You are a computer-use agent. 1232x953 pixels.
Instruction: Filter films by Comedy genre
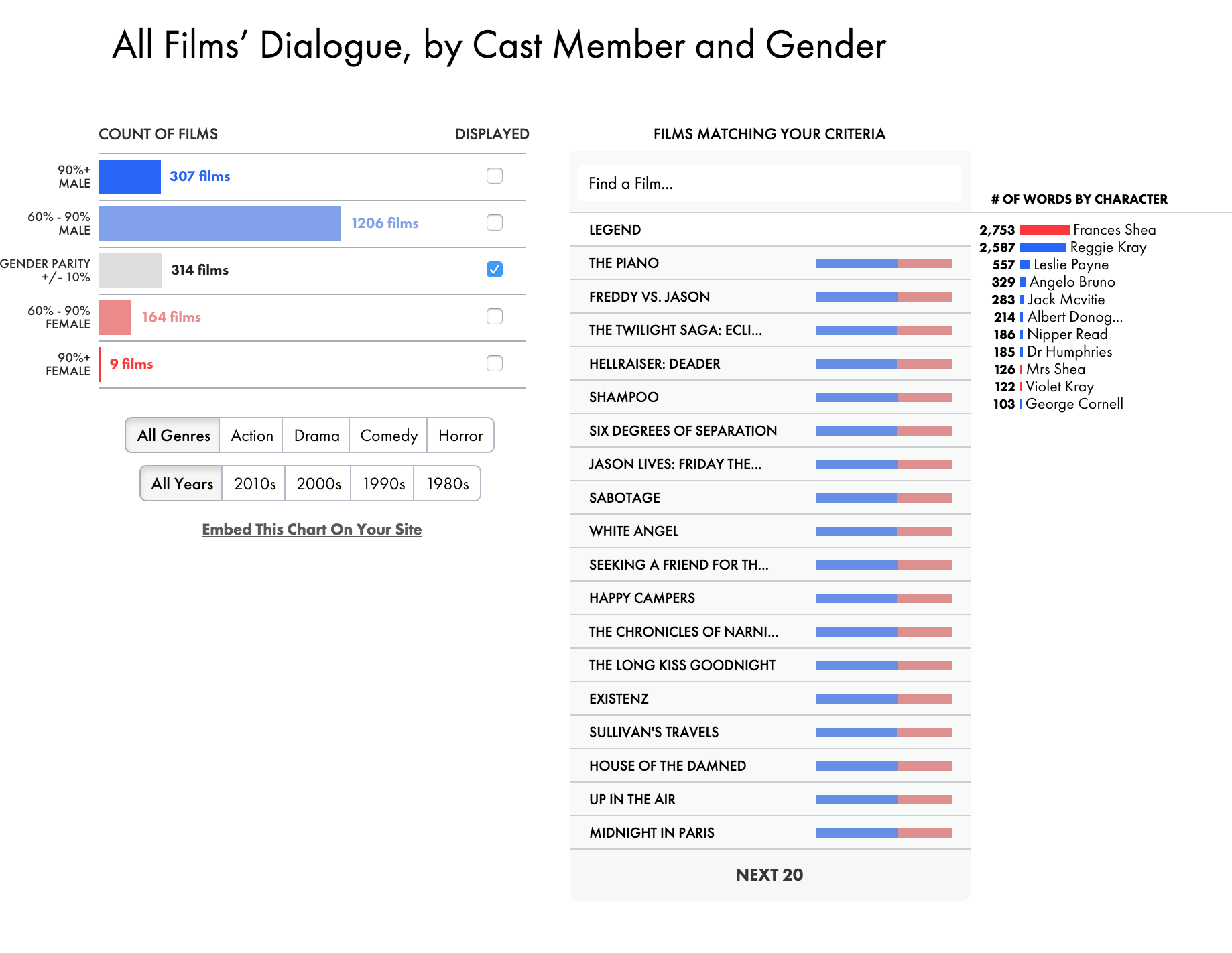[387, 435]
